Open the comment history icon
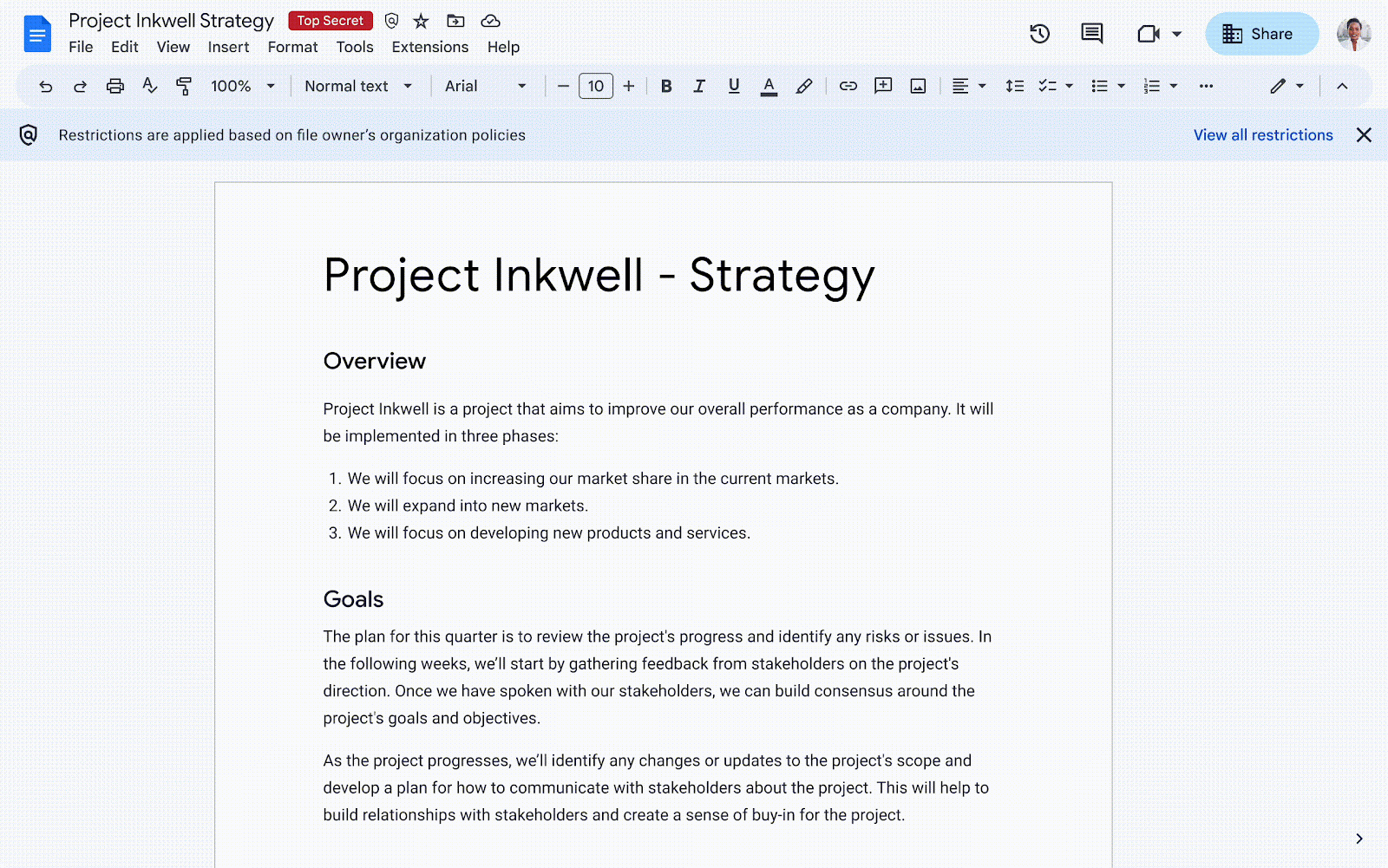This screenshot has height=868, width=1388. tap(1091, 34)
